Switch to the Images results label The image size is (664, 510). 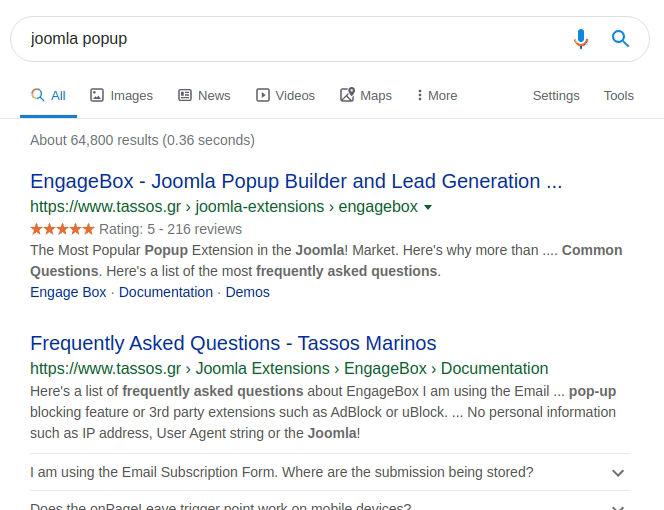tap(132, 96)
